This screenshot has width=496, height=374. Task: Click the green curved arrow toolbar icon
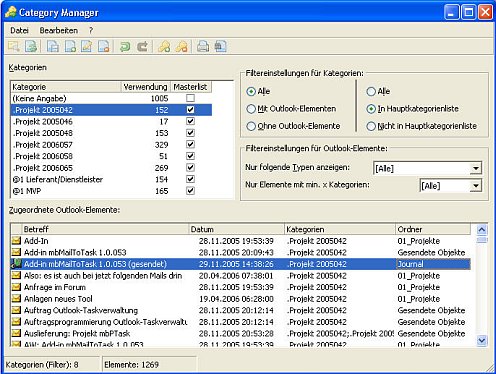(125, 46)
